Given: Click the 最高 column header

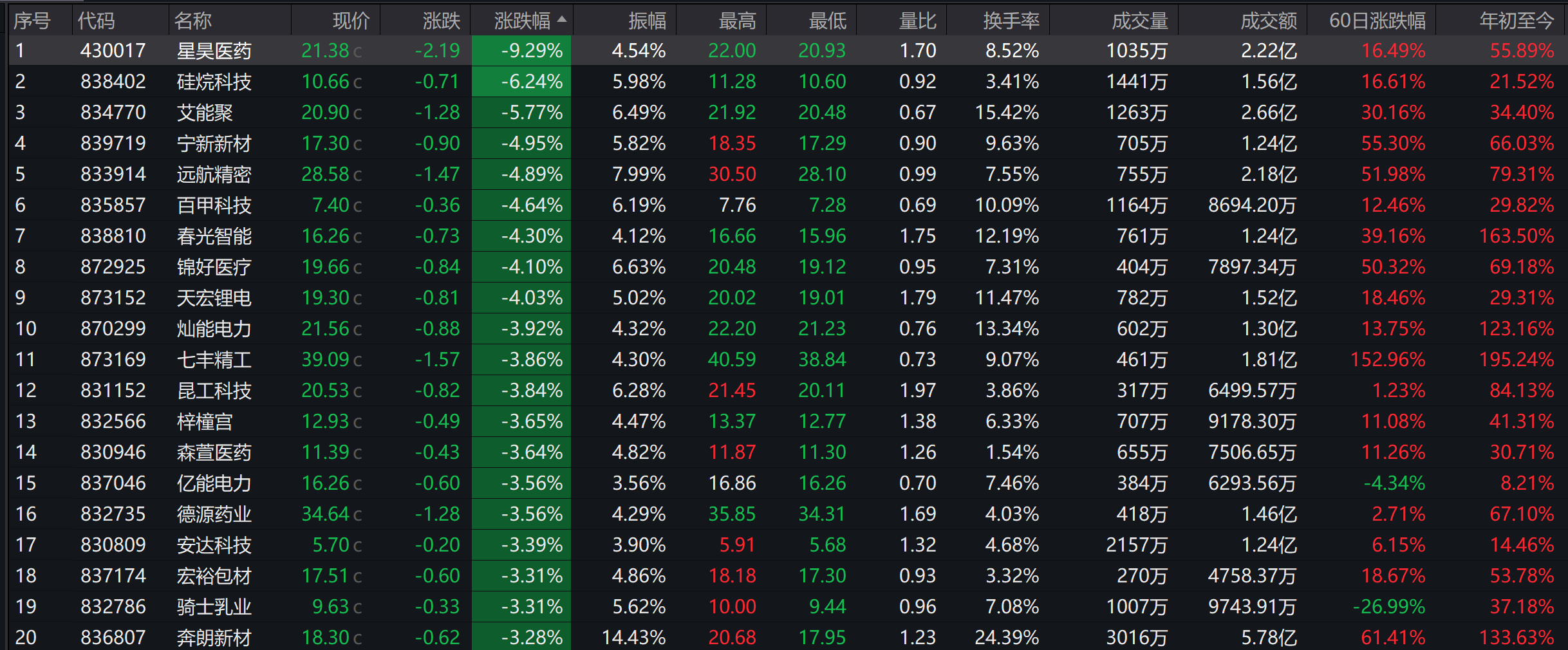Looking at the screenshot, I should click(737, 21).
